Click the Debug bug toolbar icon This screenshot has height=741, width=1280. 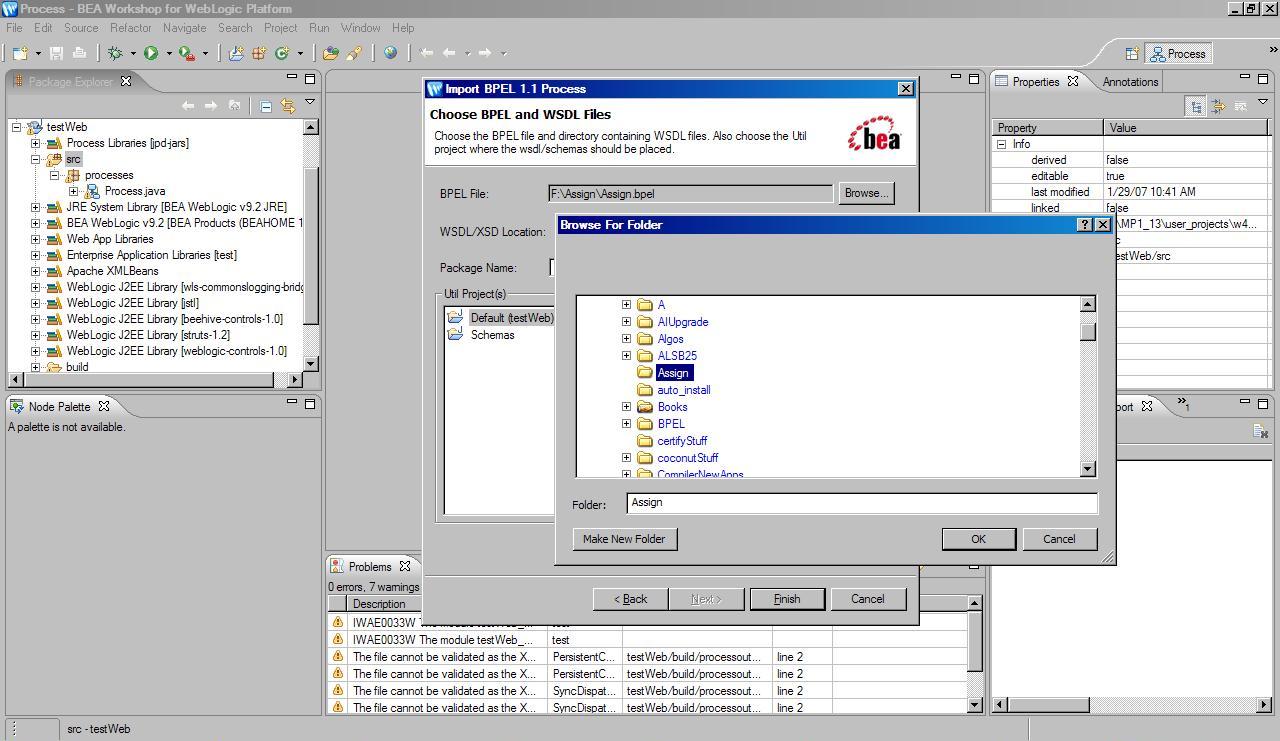[x=115, y=53]
